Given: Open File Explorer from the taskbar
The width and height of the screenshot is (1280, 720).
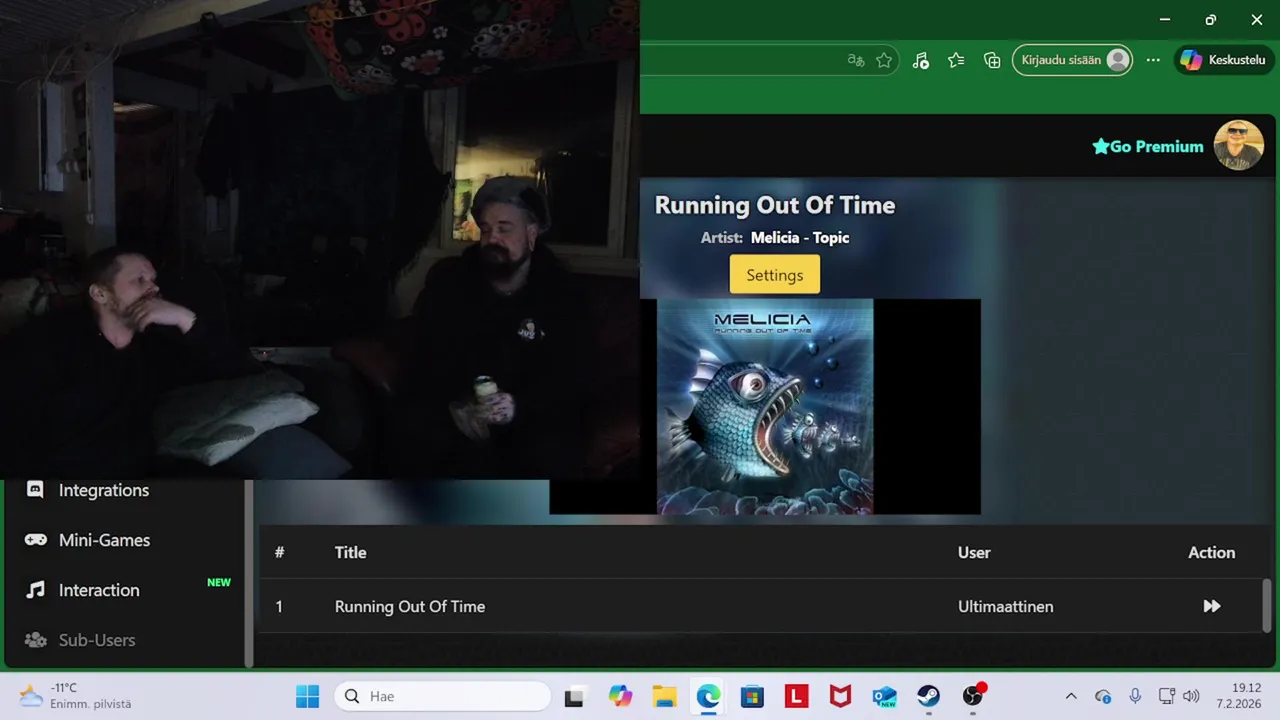Looking at the screenshot, I should click(664, 696).
